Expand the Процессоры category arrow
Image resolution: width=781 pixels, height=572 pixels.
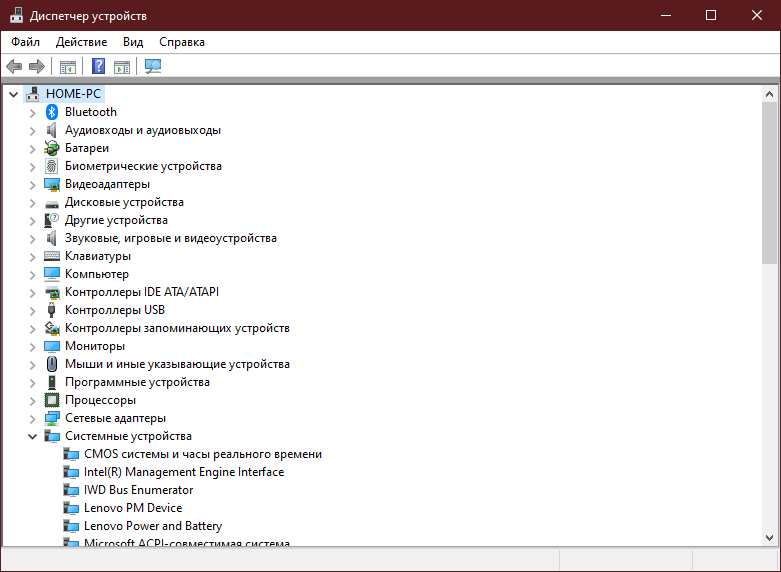click(x=32, y=401)
